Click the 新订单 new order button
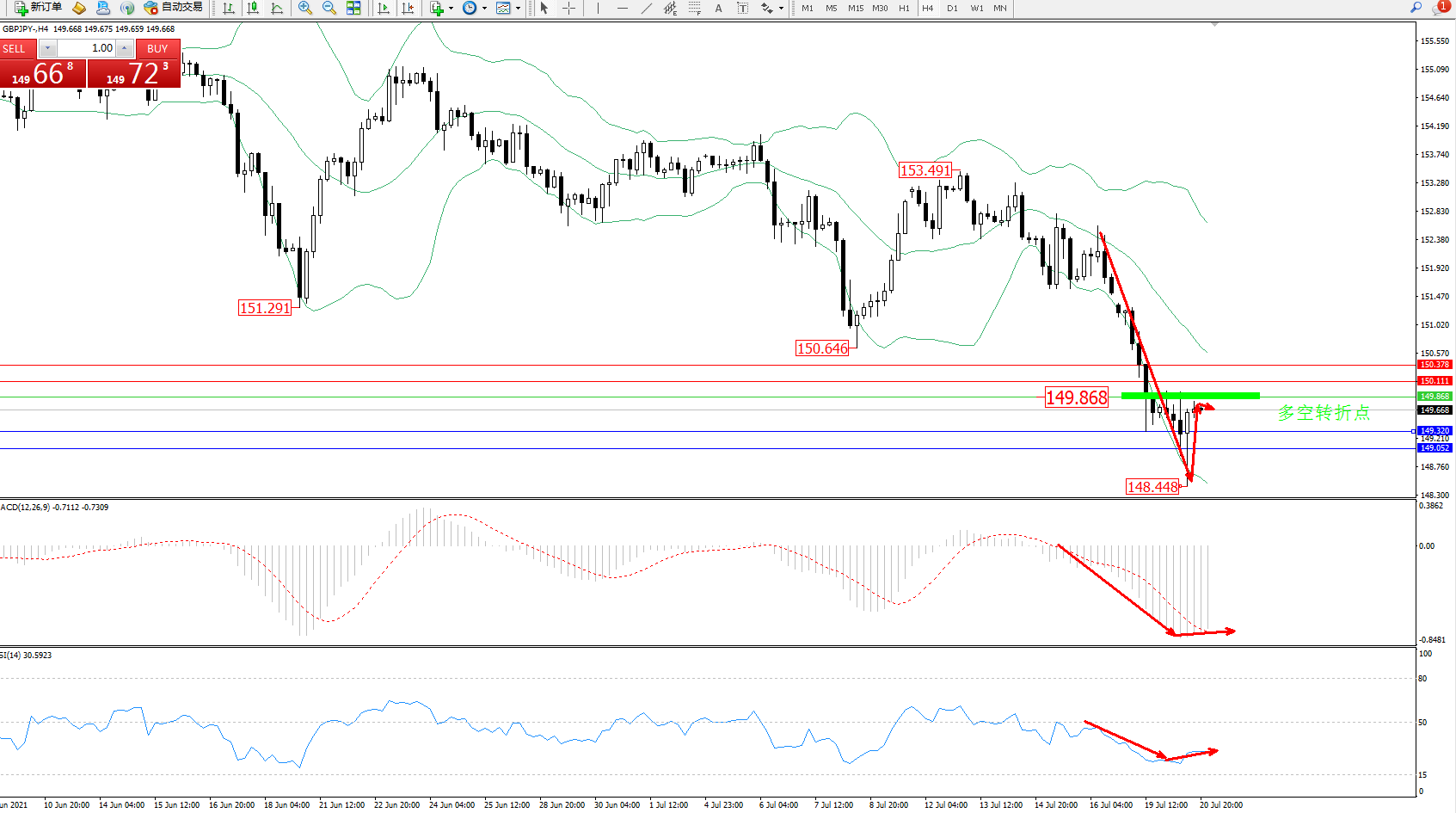Screen dimensions: 1456x813 pos(38,8)
